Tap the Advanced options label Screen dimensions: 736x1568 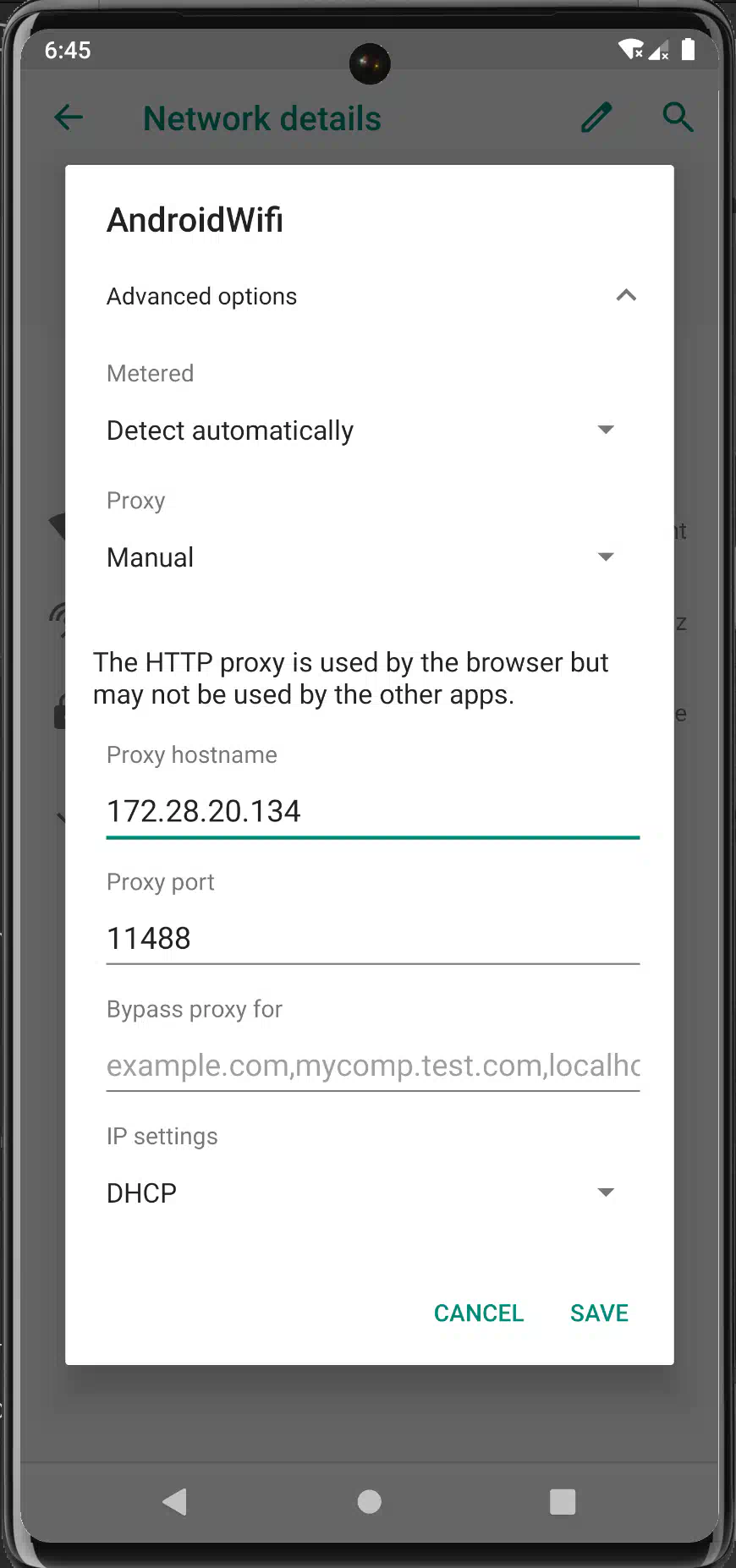tap(201, 296)
